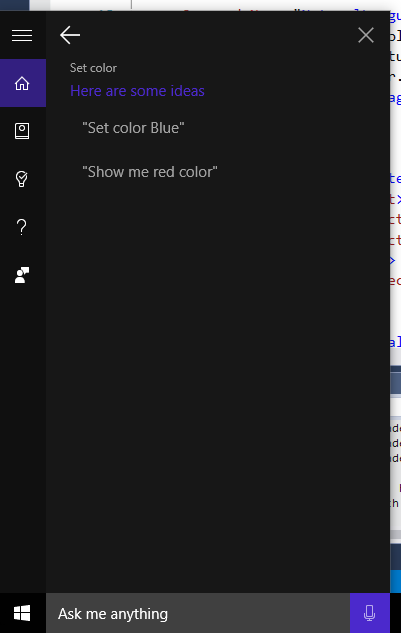Open the Feedback person icon
This screenshot has width=401, height=633.
coord(22,275)
